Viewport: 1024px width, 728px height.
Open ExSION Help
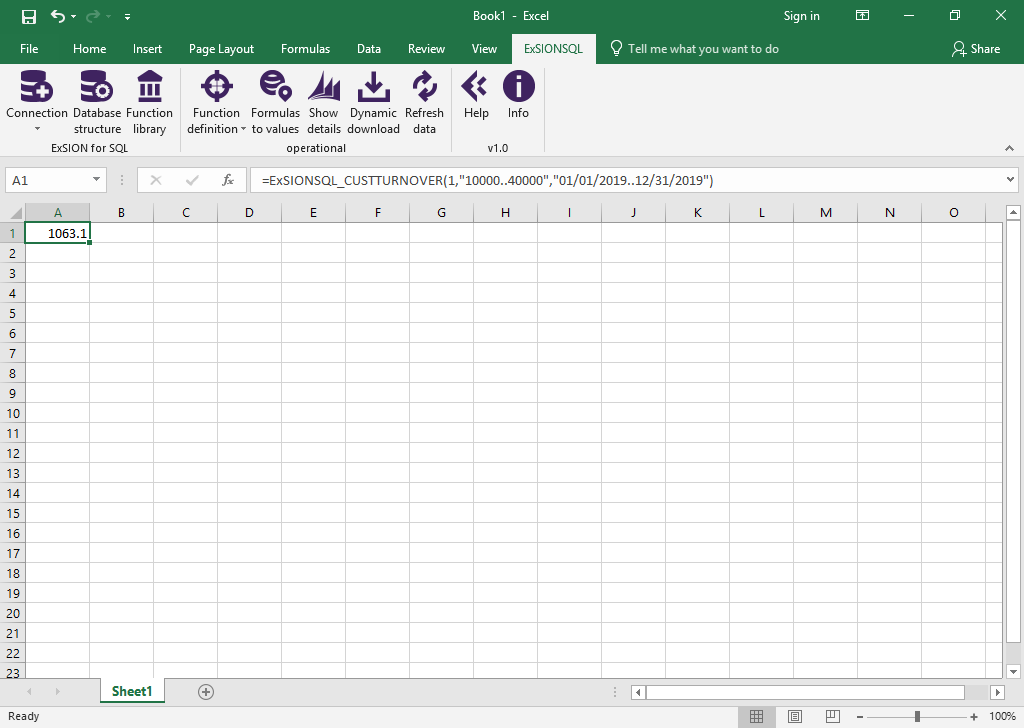(x=475, y=87)
